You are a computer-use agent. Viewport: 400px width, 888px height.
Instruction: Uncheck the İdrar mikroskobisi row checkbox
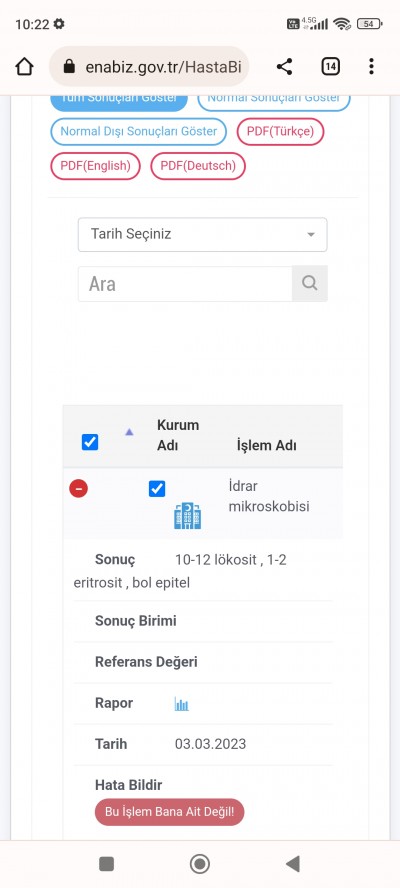pos(157,489)
